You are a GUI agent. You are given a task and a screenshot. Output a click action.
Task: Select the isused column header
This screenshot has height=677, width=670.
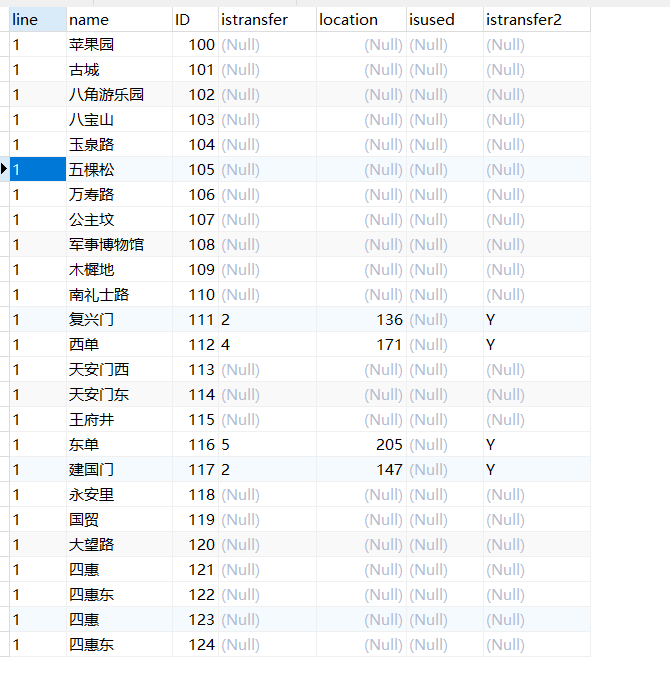tap(445, 19)
